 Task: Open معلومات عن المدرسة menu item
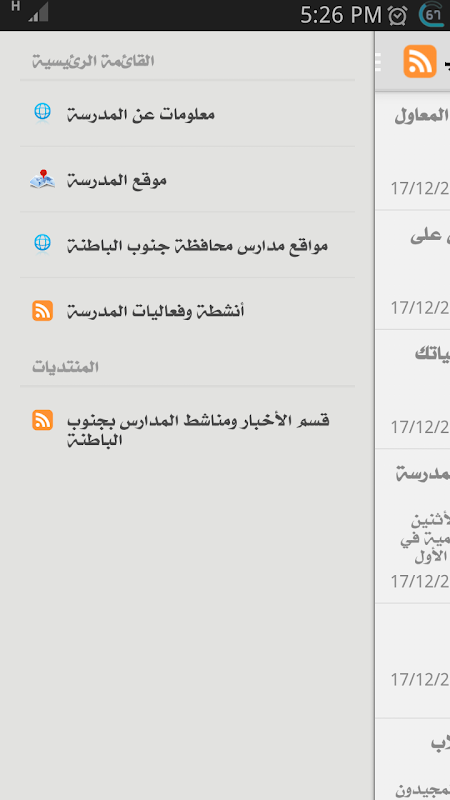[187, 114]
